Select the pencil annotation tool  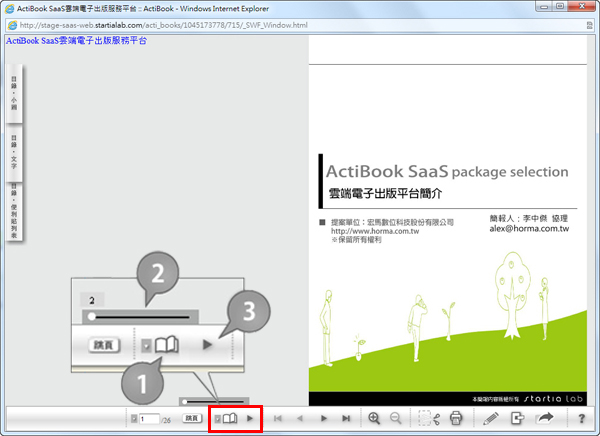tap(490, 418)
